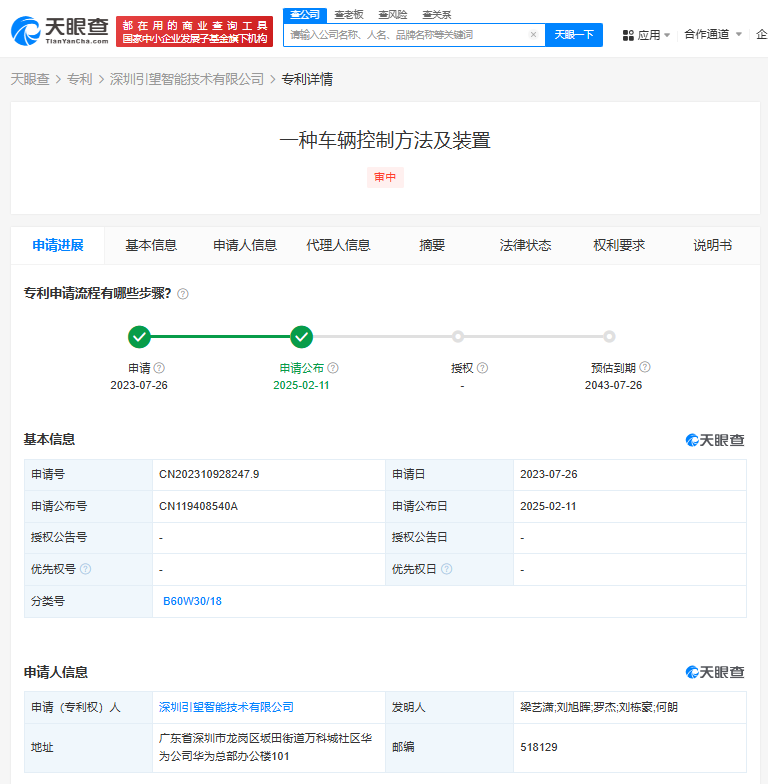Open classification link B60W30/18
This screenshot has width=768, height=784.
click(x=192, y=601)
